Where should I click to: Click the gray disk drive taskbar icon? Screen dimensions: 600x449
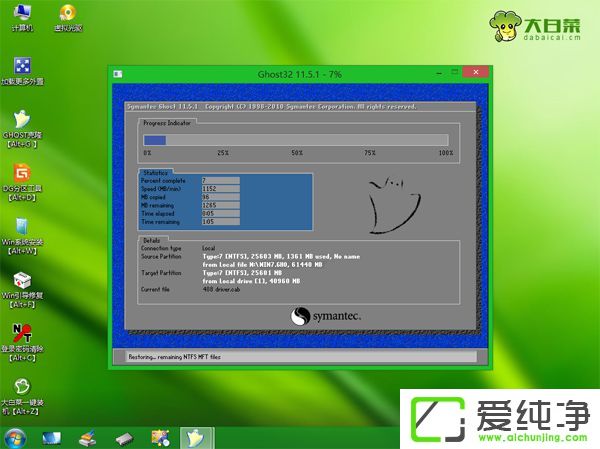pos(124,437)
